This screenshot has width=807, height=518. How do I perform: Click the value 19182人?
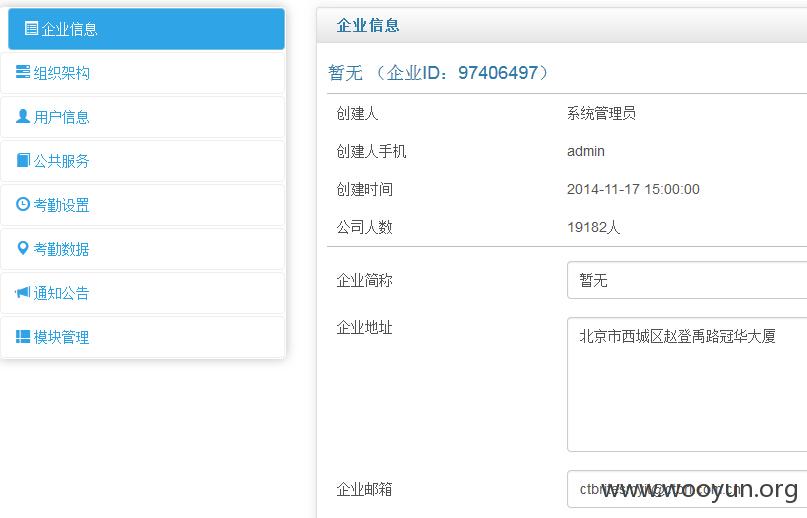tap(593, 227)
